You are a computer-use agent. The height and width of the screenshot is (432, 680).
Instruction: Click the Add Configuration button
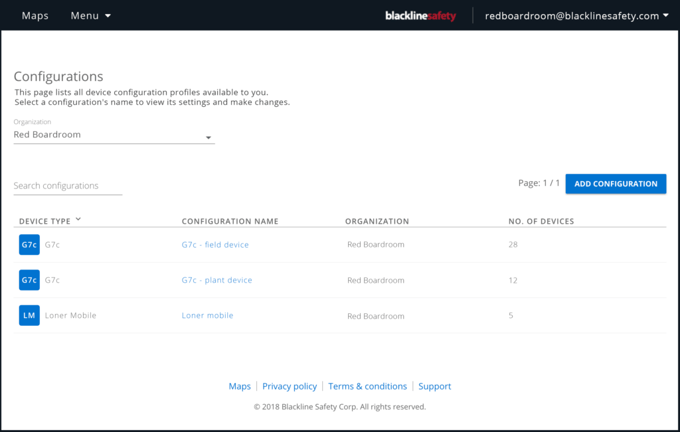pos(616,184)
